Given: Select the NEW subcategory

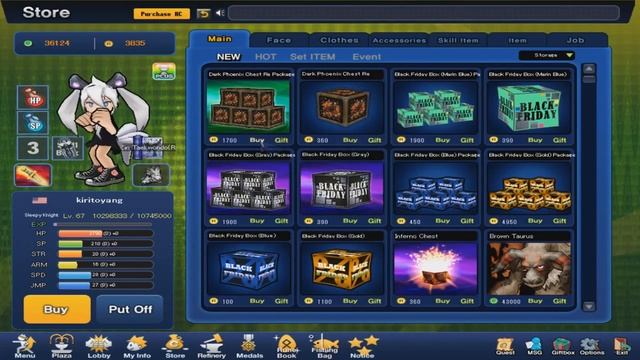Looking at the screenshot, I should click(229, 57).
